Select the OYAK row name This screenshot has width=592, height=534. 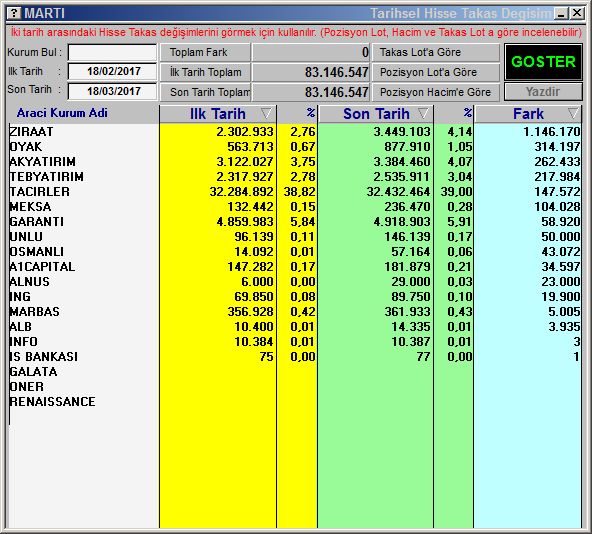(x=26, y=147)
